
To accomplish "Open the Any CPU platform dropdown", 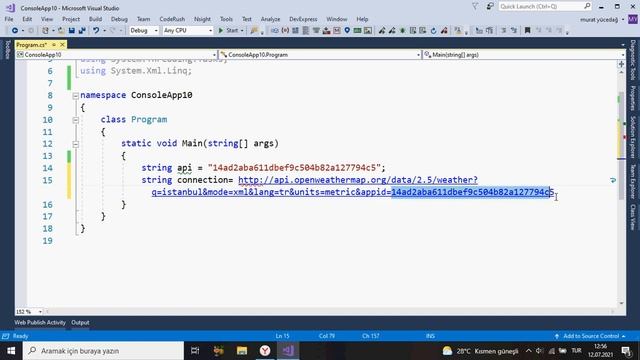I will [188, 31].
